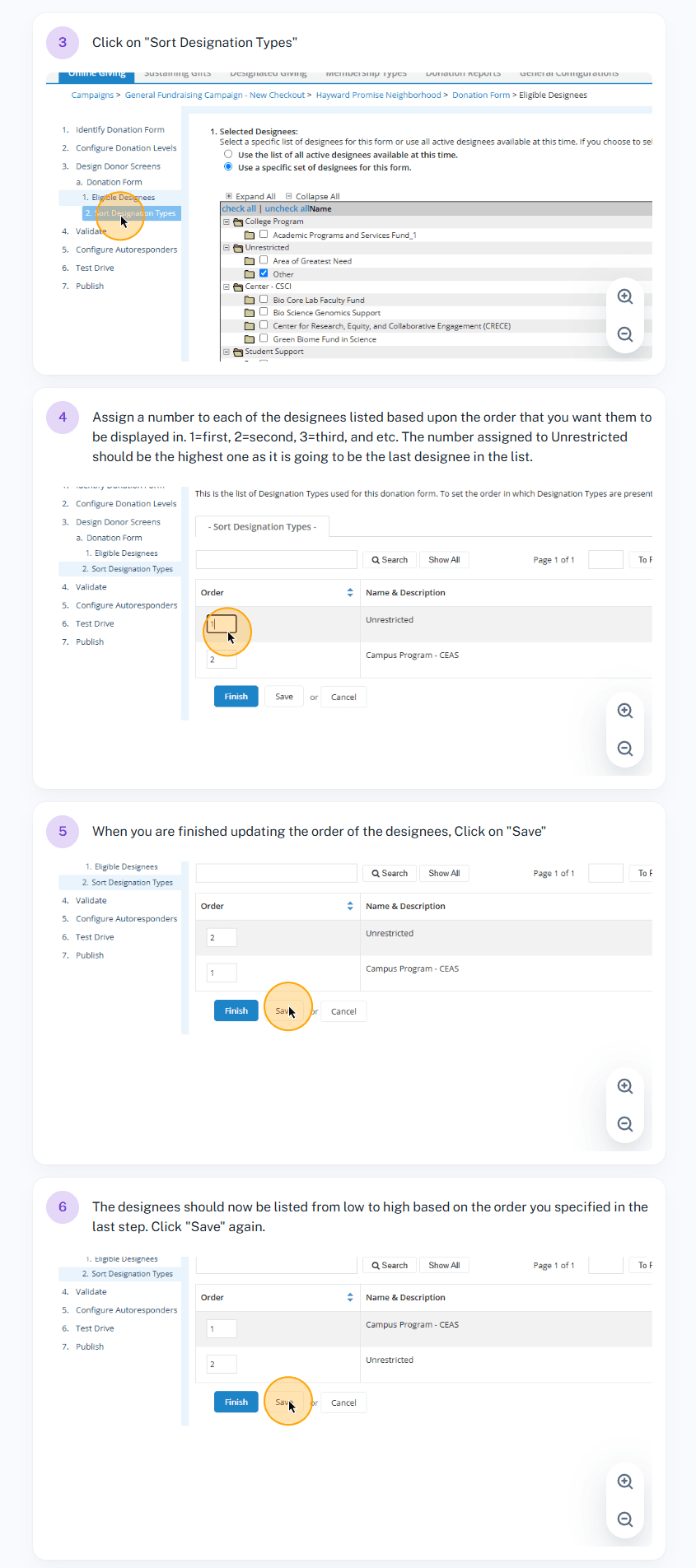This screenshot has height=1568, width=696.
Task: Click the Collapse All minus icon
Action: [x=289, y=196]
